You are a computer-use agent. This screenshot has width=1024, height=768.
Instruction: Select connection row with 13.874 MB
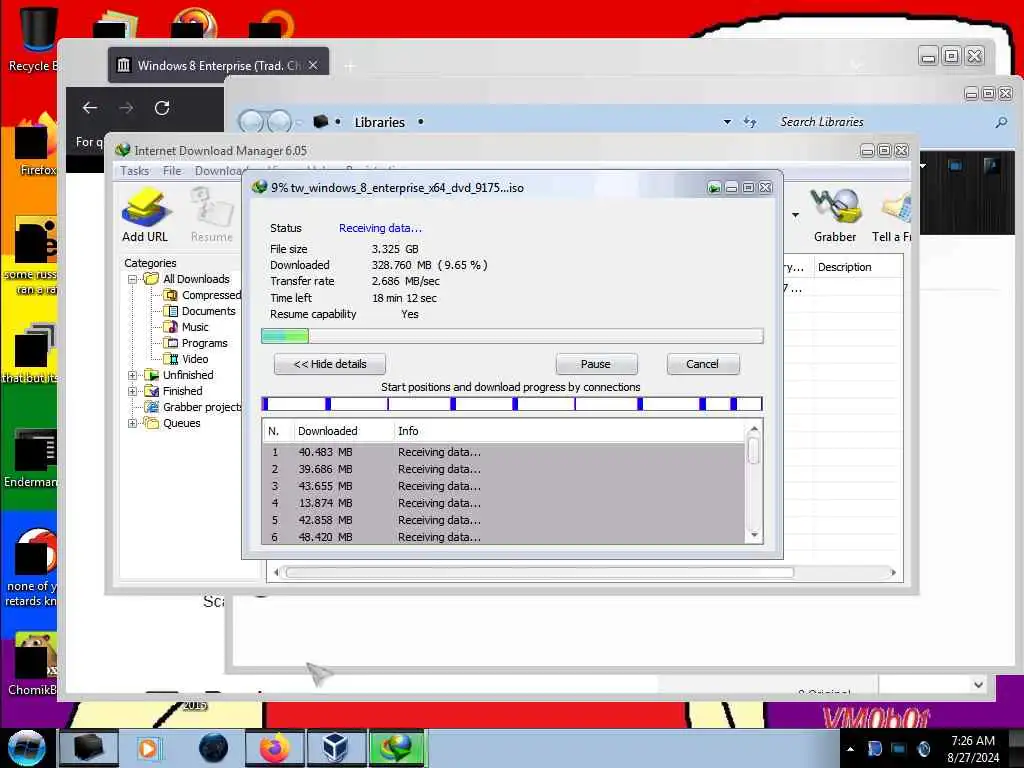point(504,503)
